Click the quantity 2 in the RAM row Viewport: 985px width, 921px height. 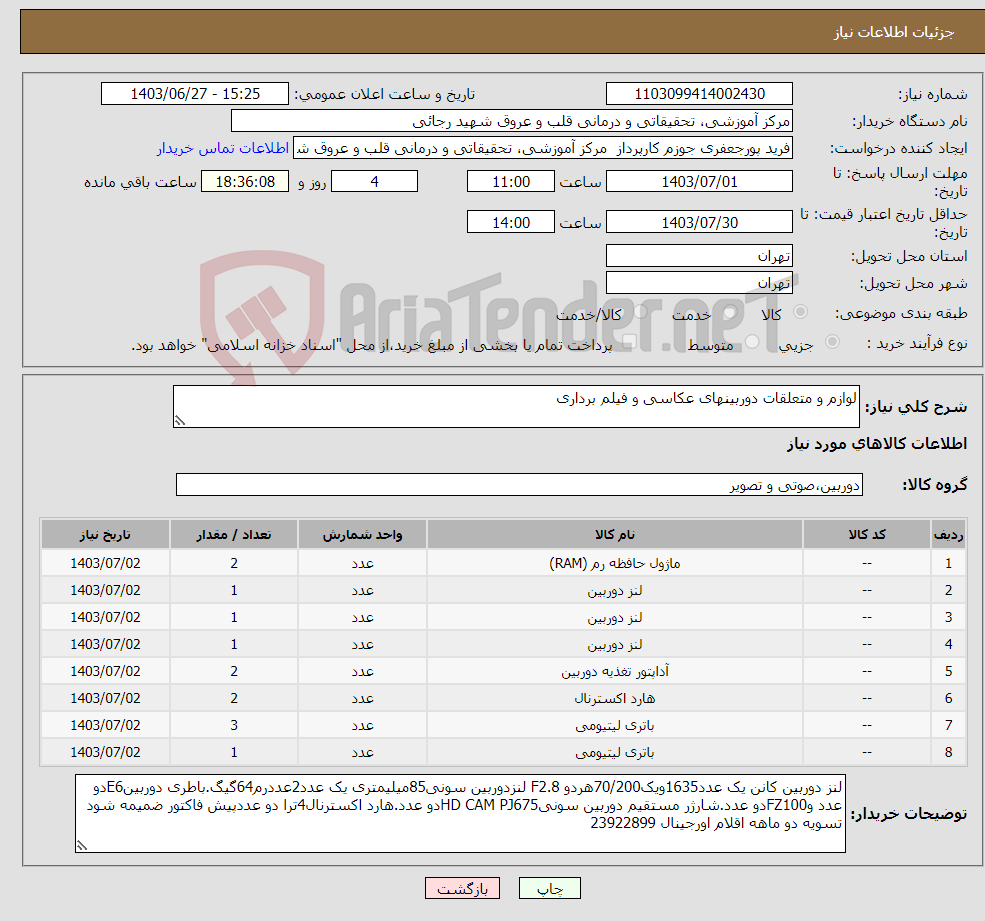coord(234,564)
